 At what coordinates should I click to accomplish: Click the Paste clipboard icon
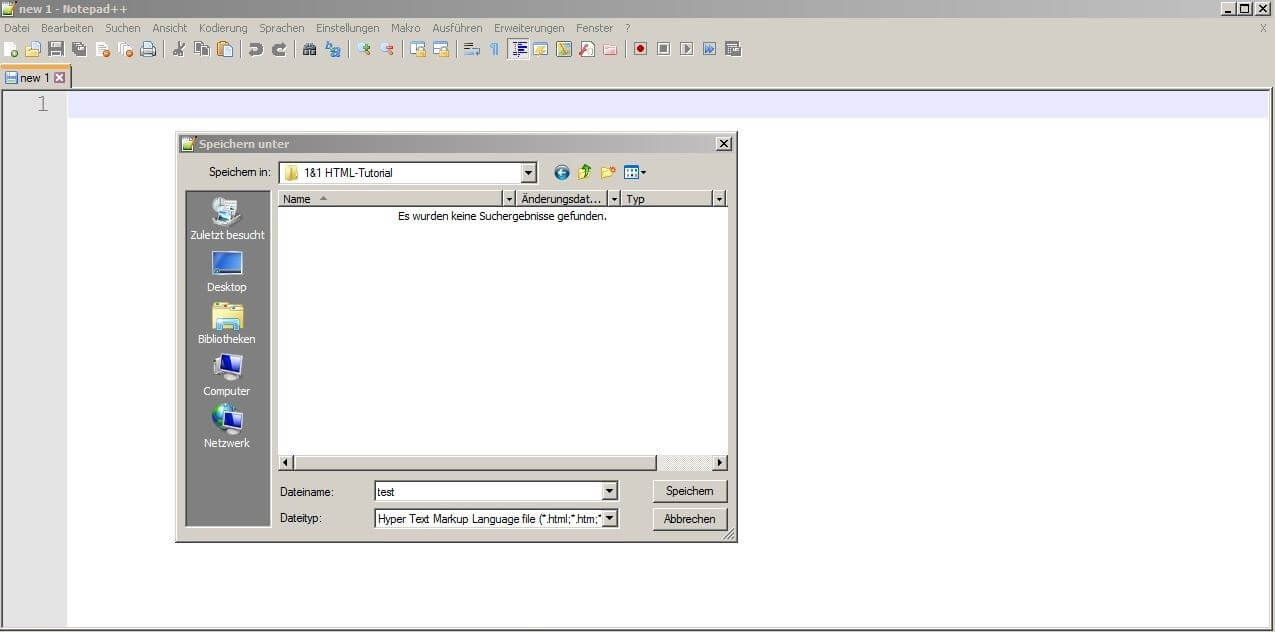coord(225,49)
